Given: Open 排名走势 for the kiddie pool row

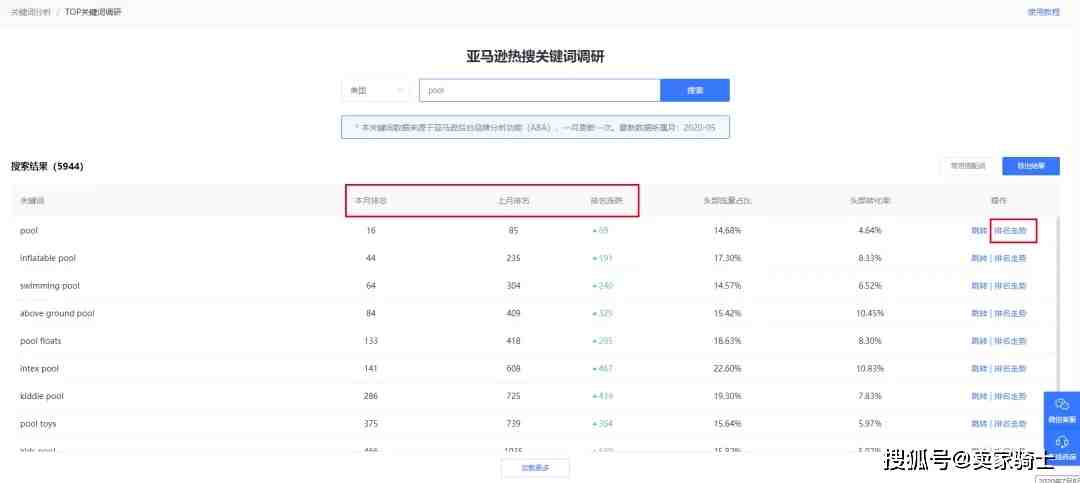Looking at the screenshot, I should pyautogui.click(x=1010, y=396).
